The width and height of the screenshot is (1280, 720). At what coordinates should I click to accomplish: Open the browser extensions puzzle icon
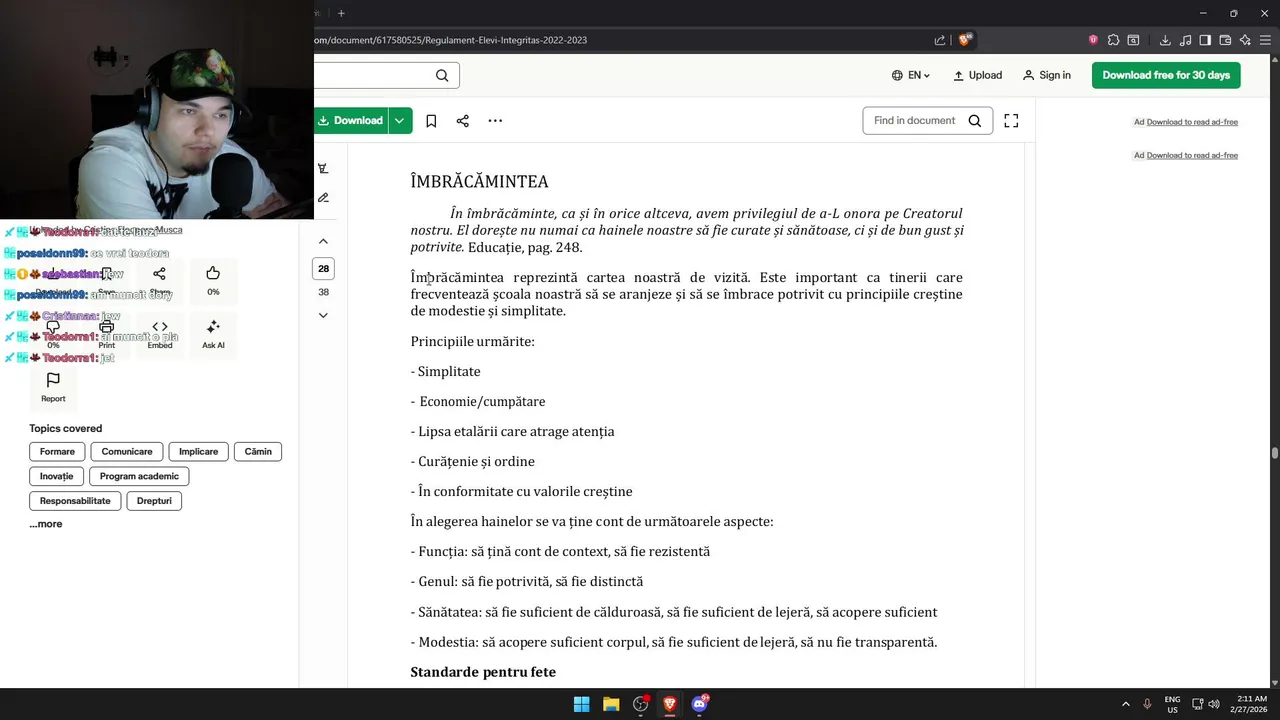point(1113,40)
